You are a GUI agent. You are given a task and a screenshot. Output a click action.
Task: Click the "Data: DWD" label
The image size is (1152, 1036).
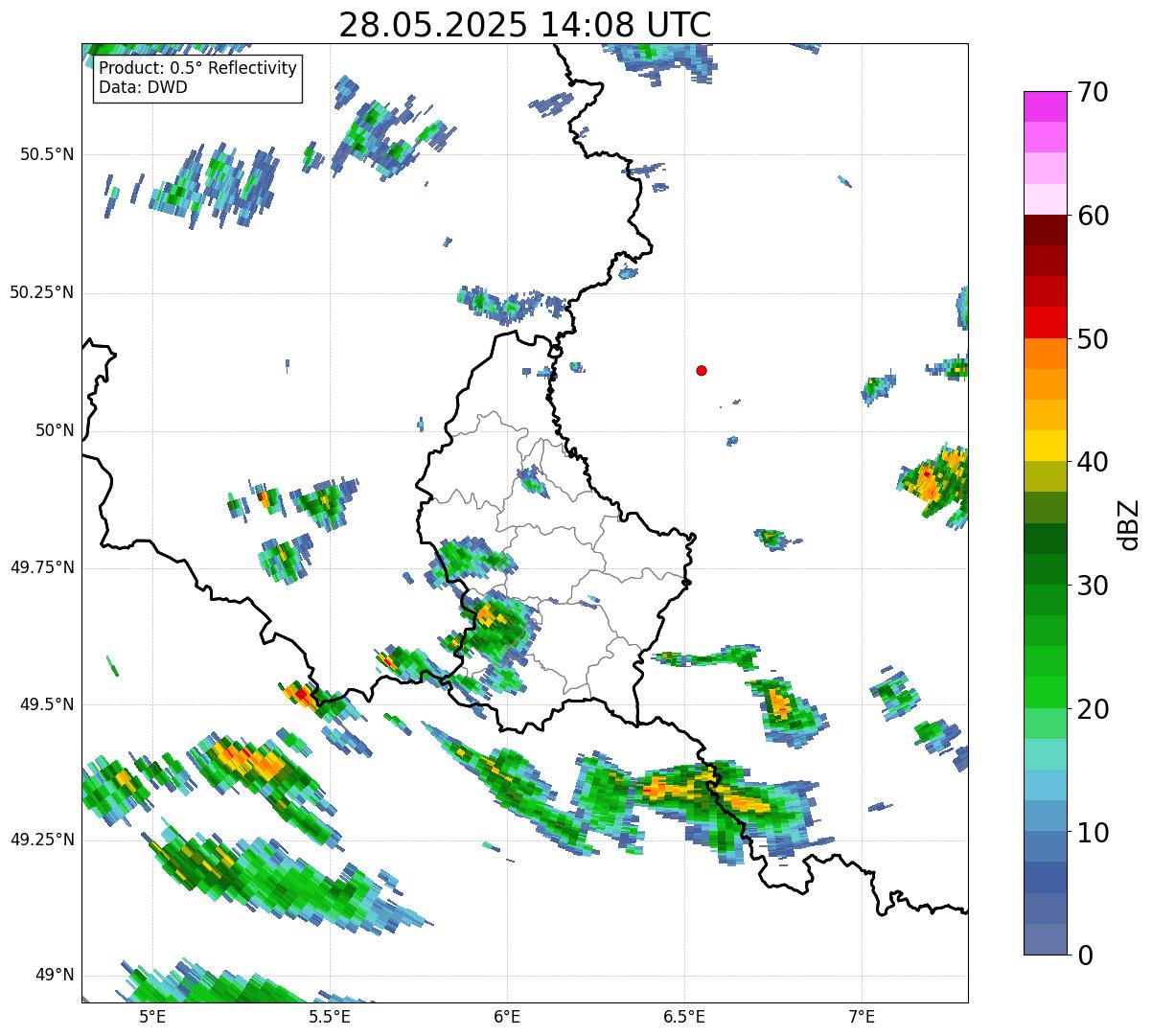[143, 88]
